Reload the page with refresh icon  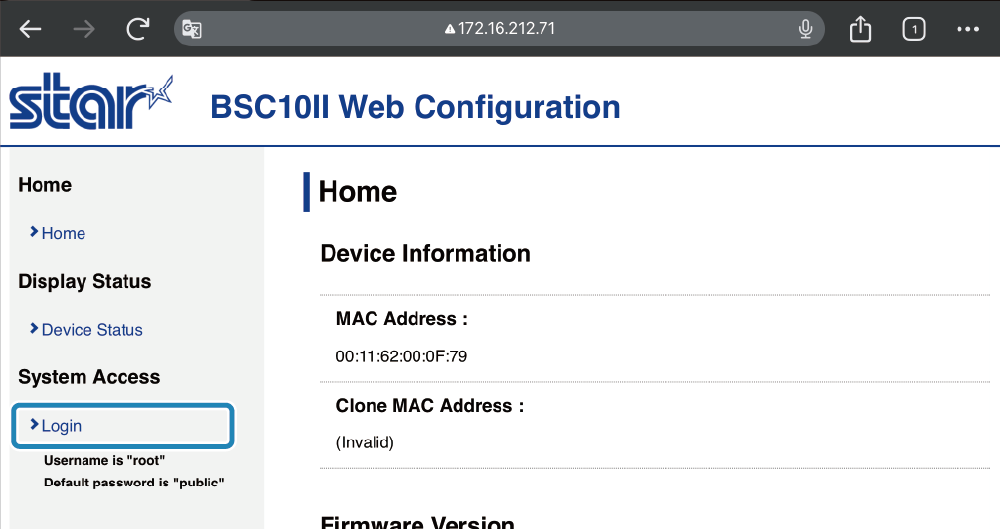pyautogui.click(x=138, y=29)
